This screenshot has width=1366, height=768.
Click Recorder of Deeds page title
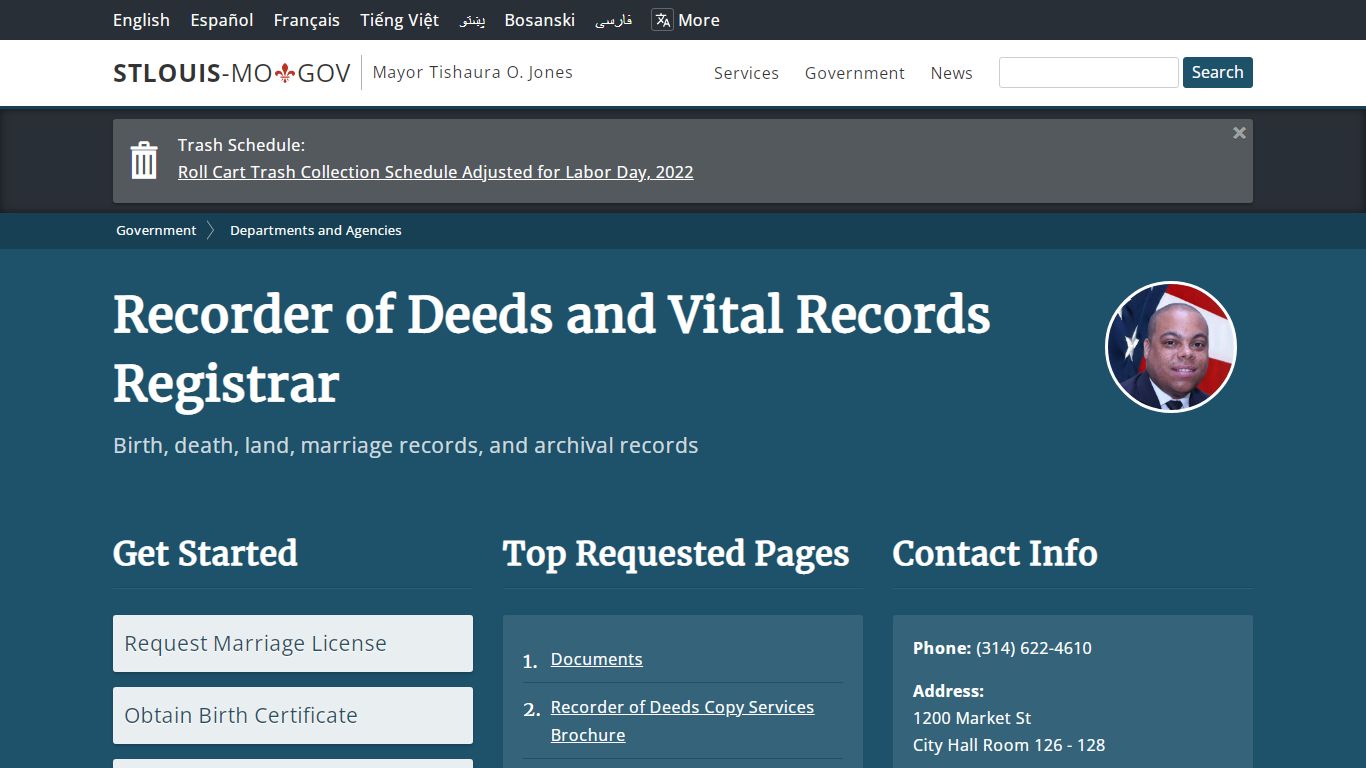[x=552, y=349]
